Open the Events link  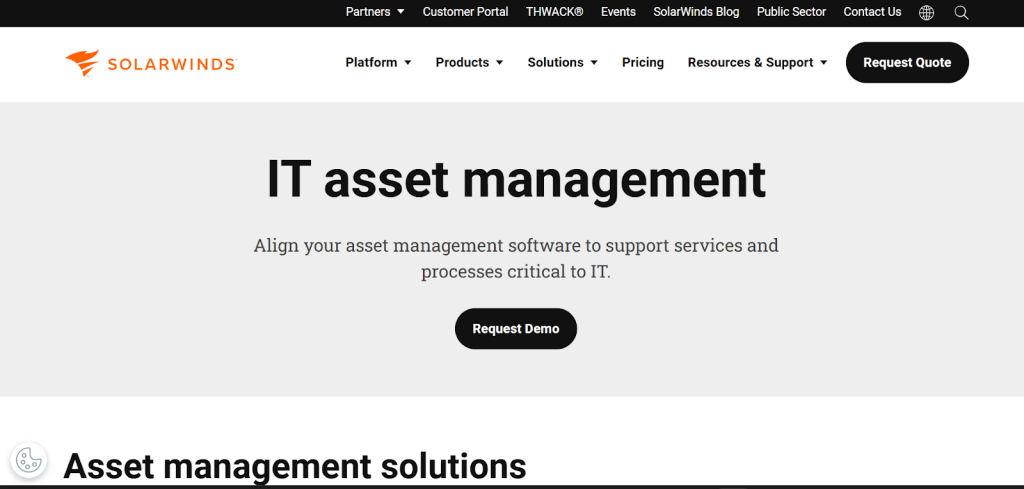pos(618,12)
